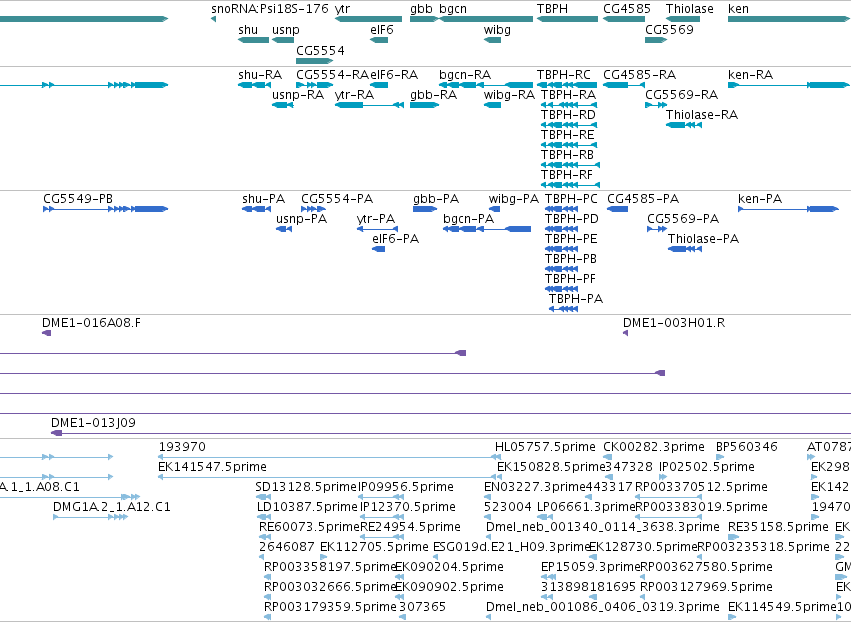Click the RE35158.5prime EST label

tap(778, 527)
